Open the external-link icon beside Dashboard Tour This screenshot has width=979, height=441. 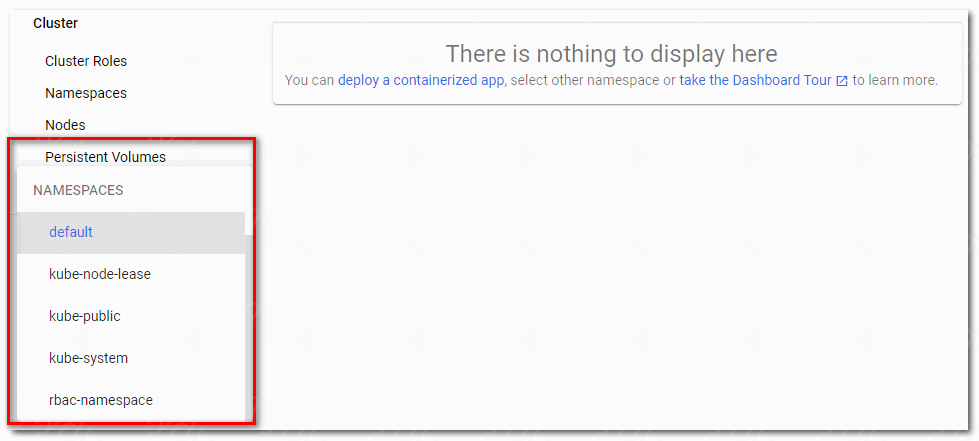842,81
